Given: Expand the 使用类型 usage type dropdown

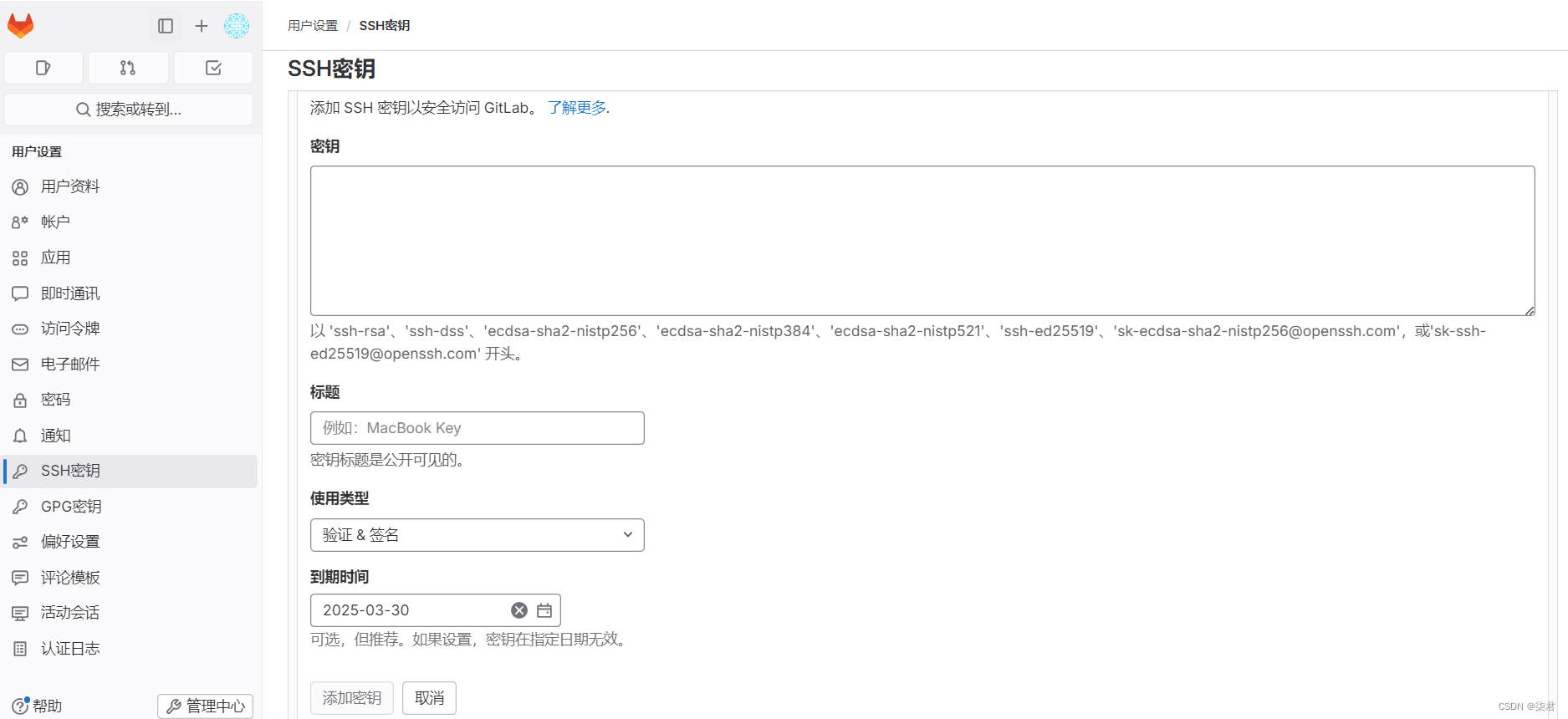Looking at the screenshot, I should click(x=478, y=535).
